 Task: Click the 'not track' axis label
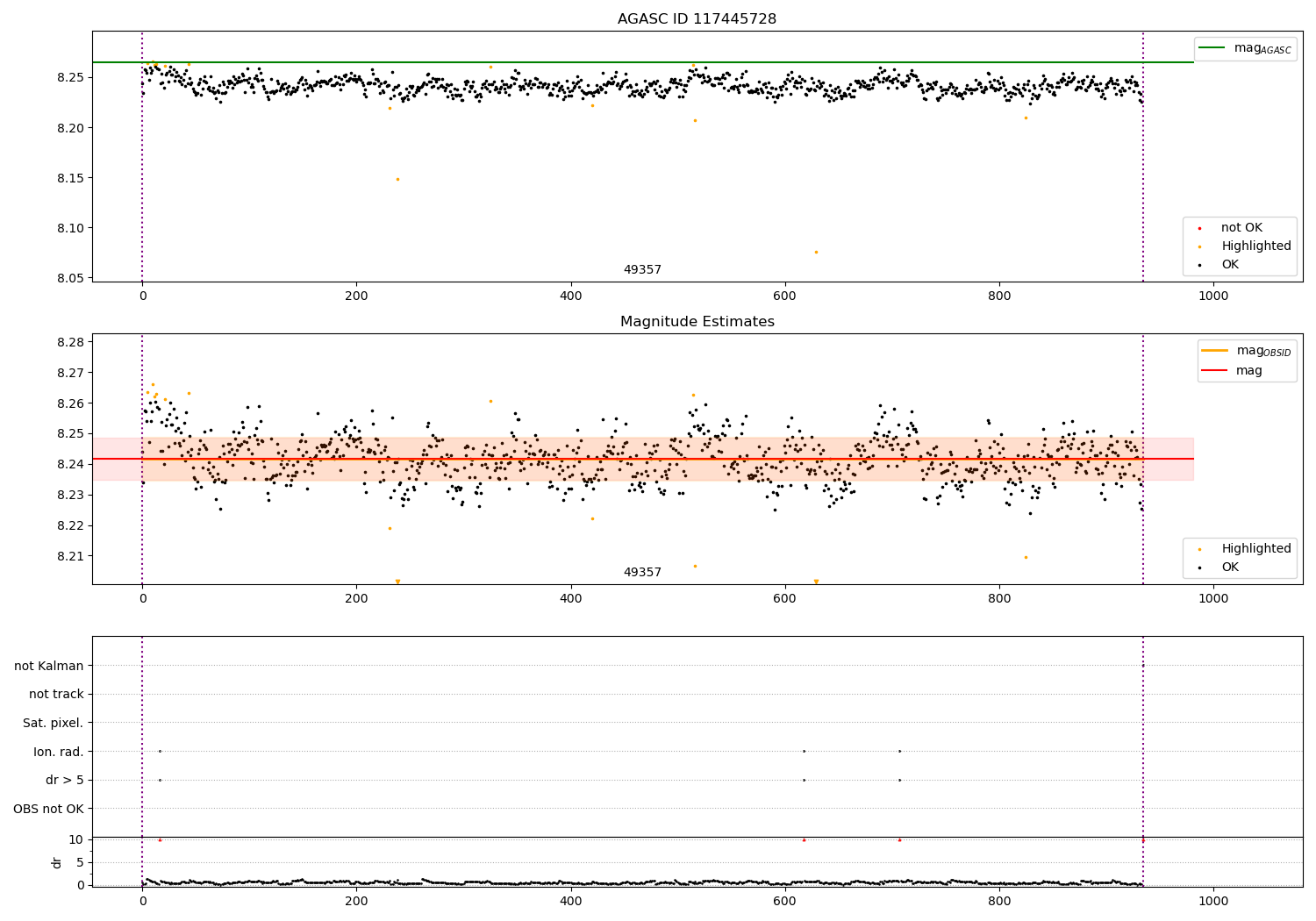pos(56,694)
